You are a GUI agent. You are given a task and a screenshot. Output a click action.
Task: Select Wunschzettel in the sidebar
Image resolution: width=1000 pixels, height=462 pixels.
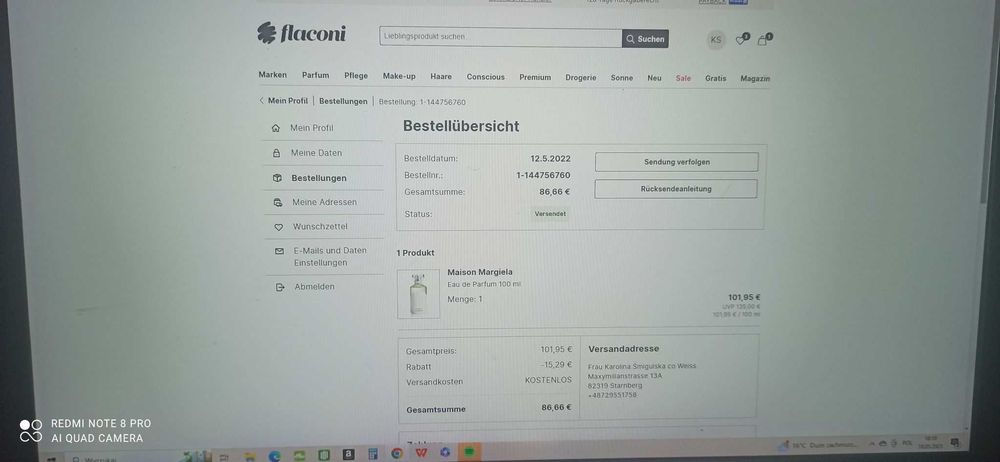[x=320, y=227]
